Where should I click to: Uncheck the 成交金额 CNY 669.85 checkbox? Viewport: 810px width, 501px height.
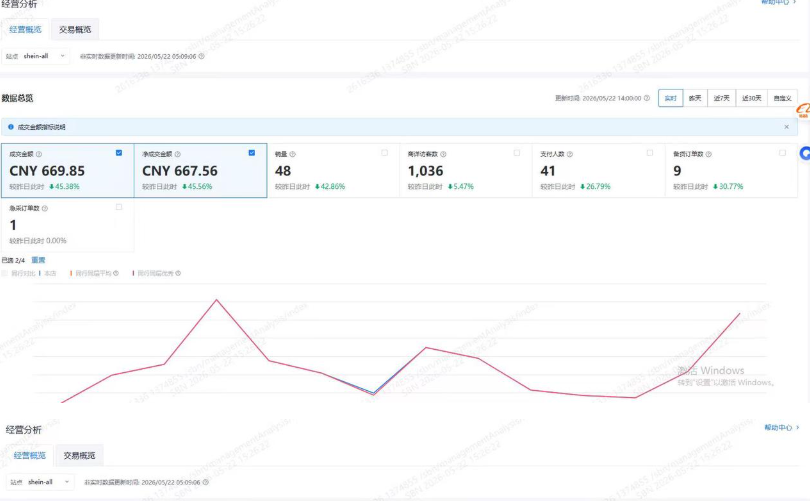coord(119,153)
